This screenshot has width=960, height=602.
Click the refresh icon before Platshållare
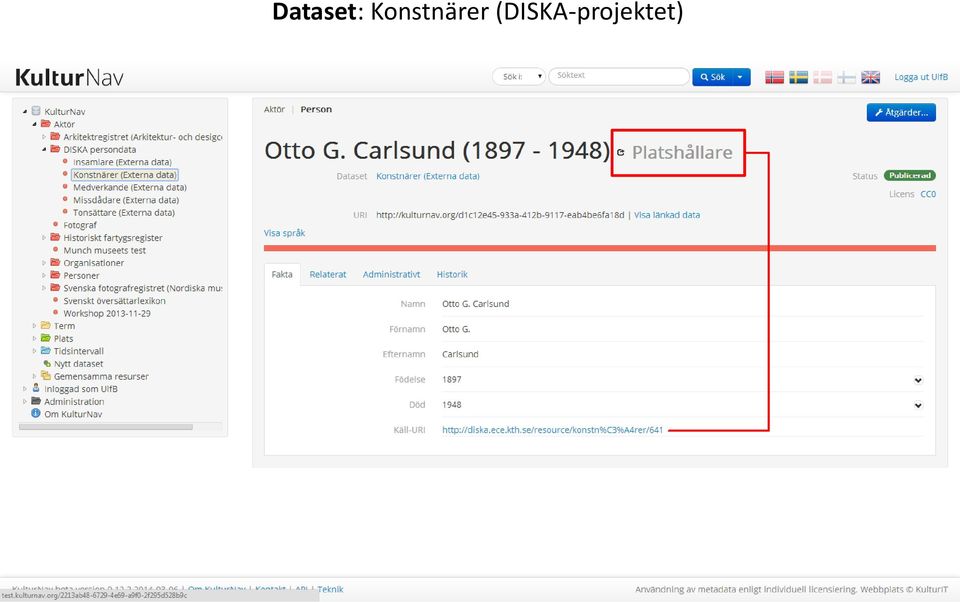[x=621, y=152]
